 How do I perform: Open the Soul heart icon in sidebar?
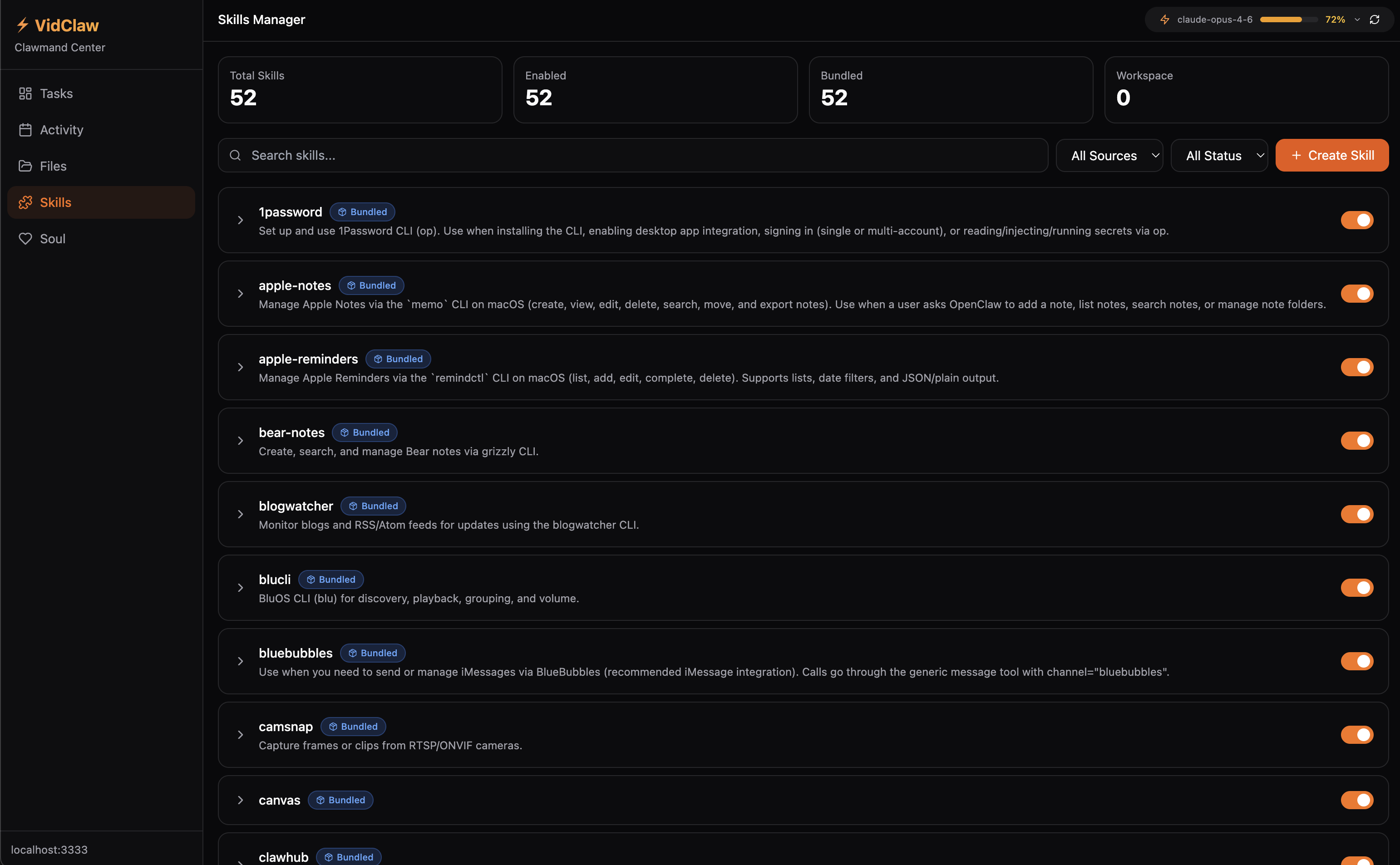25,239
